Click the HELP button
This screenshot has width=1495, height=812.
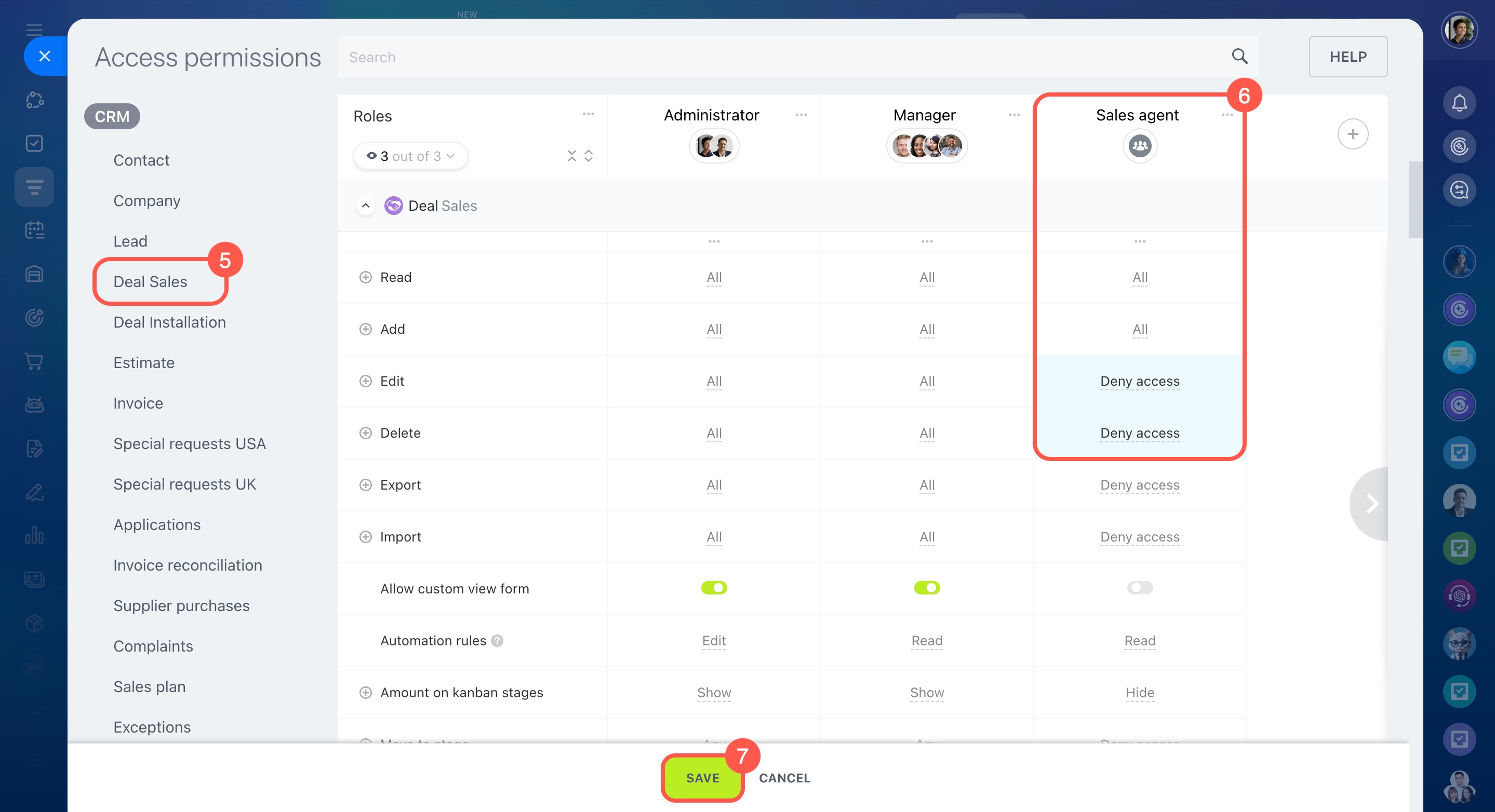(x=1347, y=56)
